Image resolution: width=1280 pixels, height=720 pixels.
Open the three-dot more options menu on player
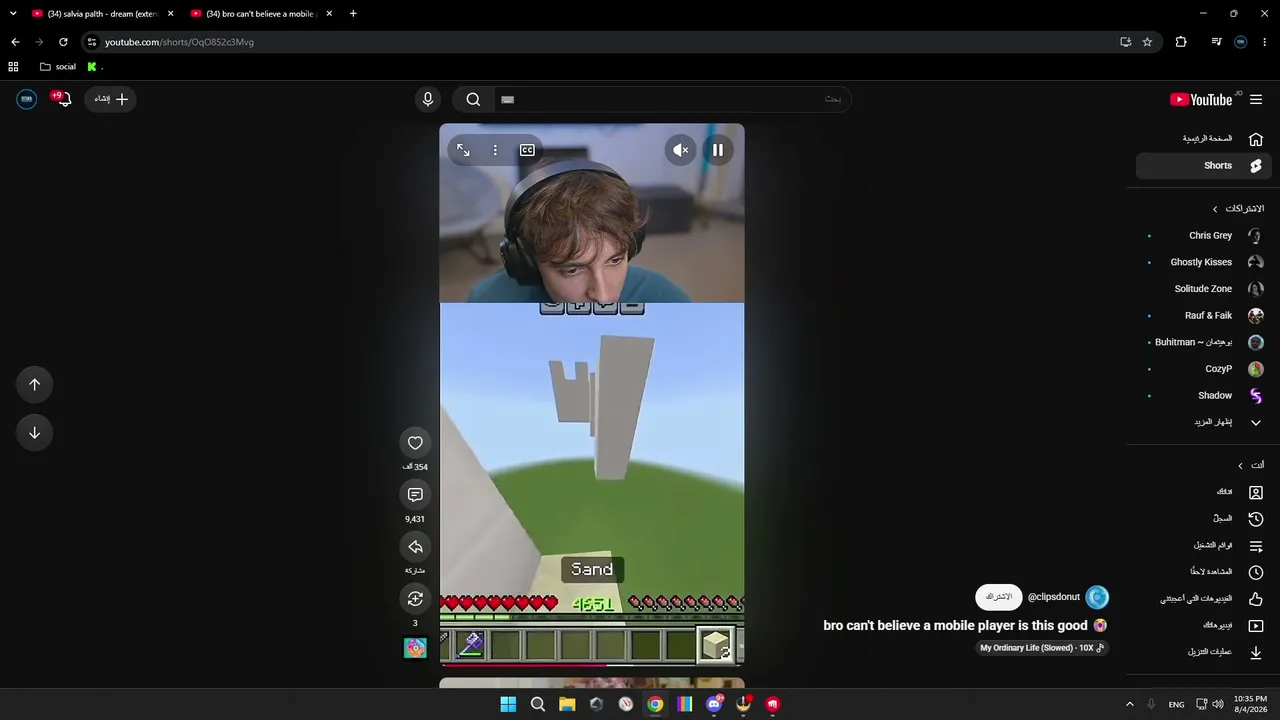(495, 150)
